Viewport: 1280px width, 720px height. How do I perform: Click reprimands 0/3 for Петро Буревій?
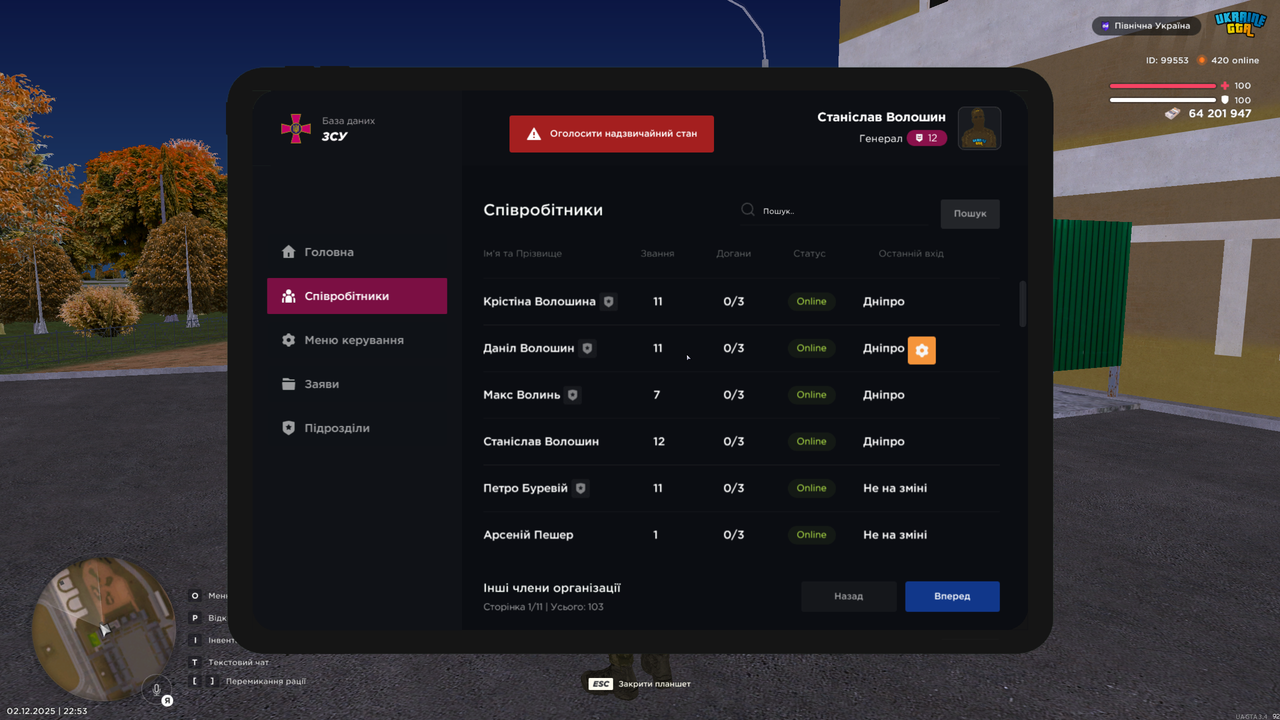pos(734,488)
